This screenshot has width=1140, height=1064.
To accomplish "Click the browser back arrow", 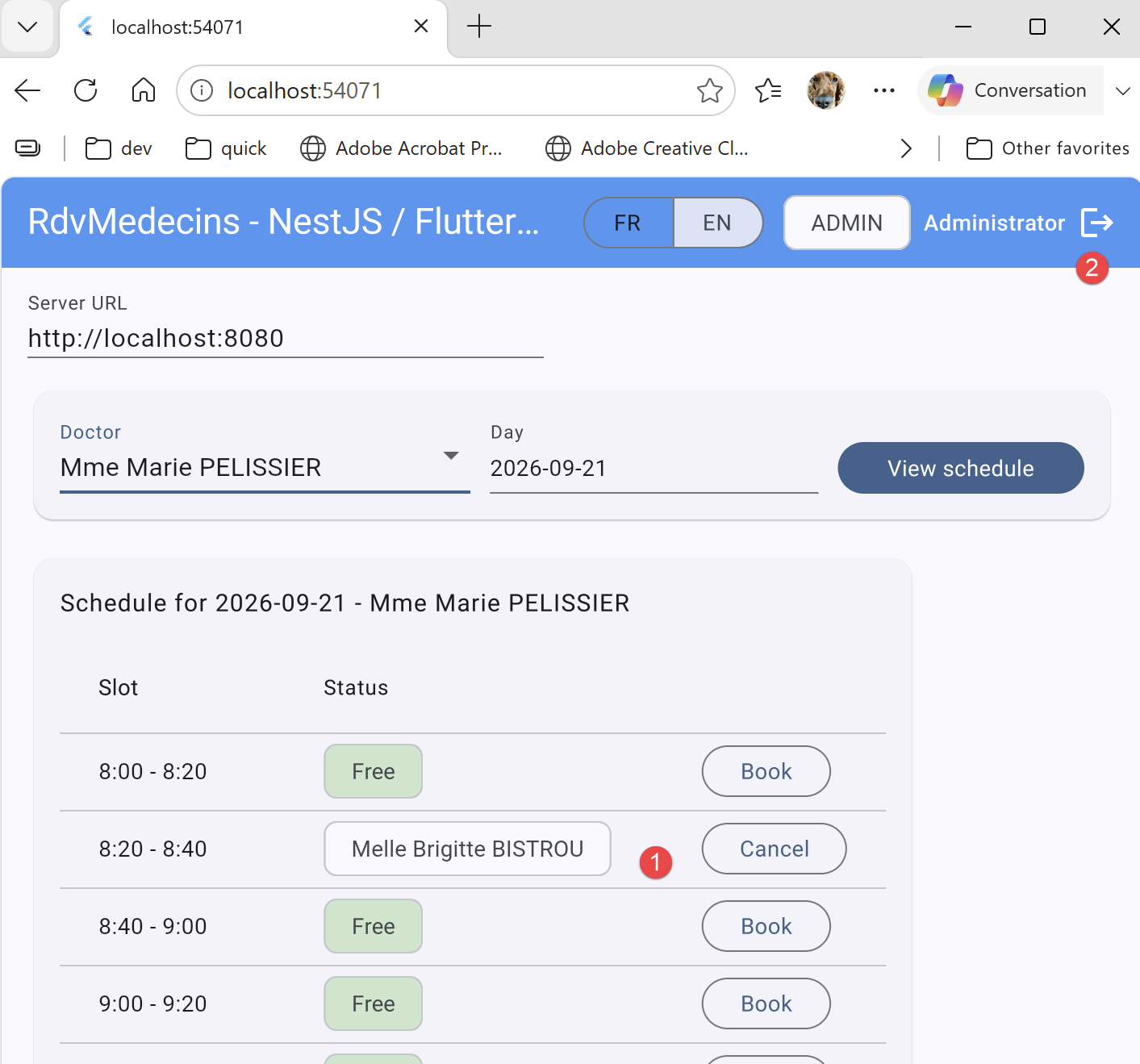I will tap(27, 90).
